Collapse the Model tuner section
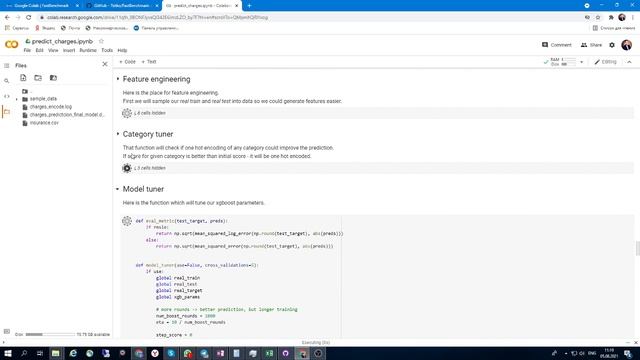The image size is (640, 360). (118, 189)
